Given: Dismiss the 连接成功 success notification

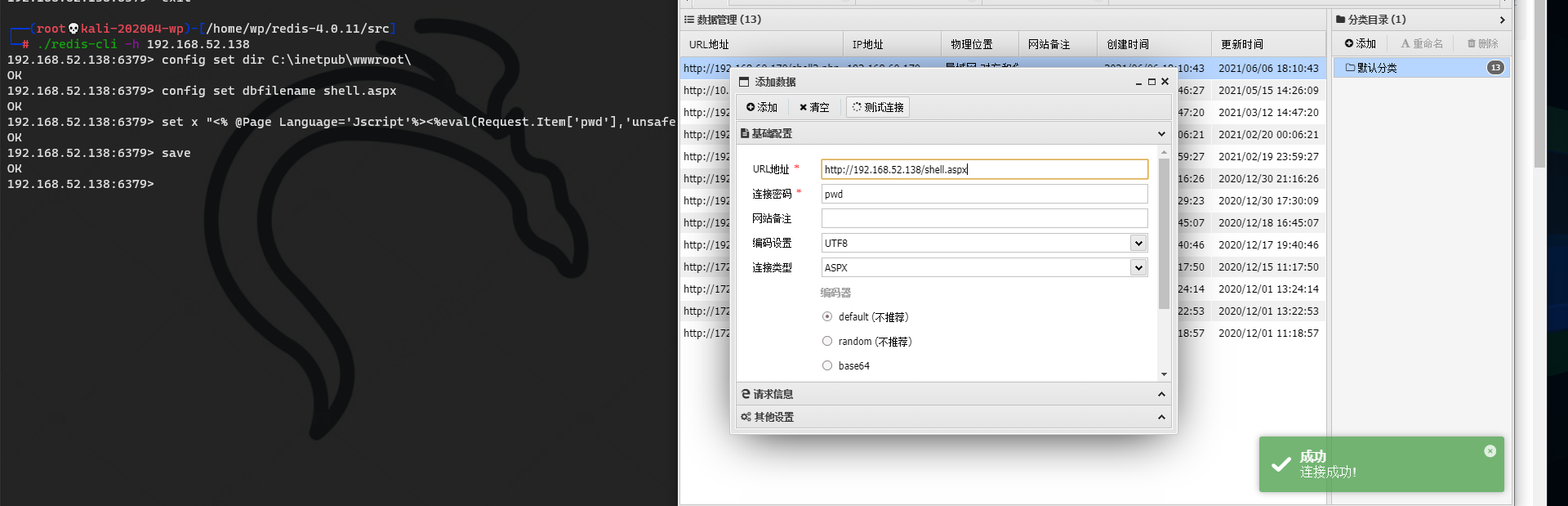Looking at the screenshot, I should coord(1490,450).
